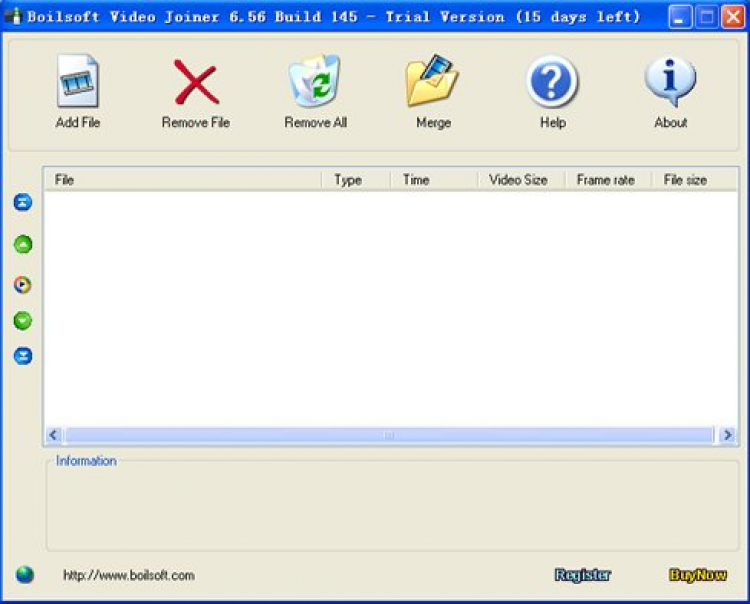Viewport: 750px width, 604px height.
Task: Open About with the info bubble icon
Action: click(x=671, y=80)
